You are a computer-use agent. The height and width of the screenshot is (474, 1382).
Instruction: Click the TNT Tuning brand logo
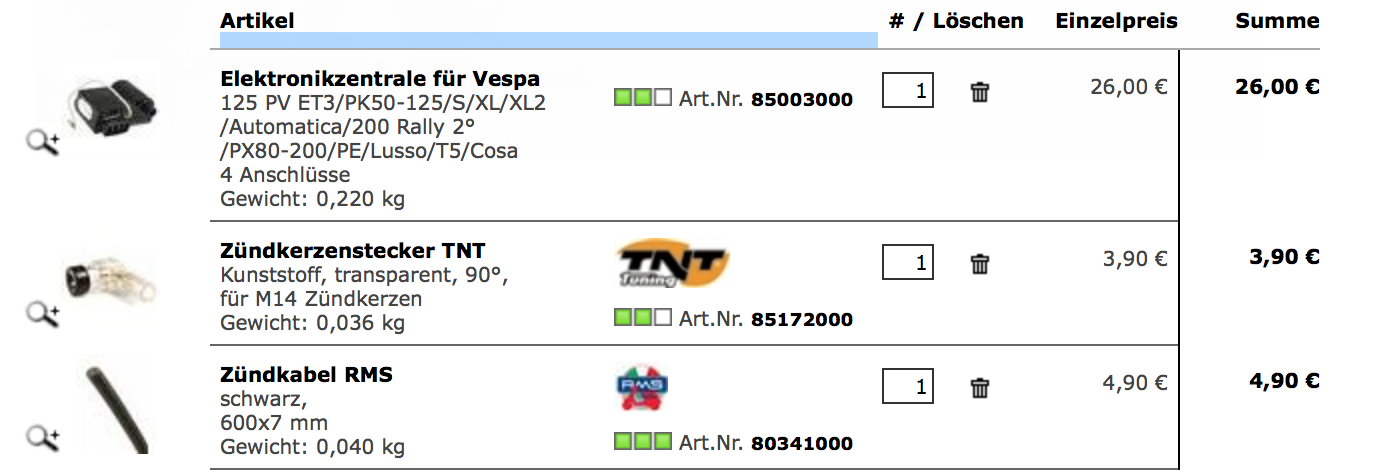click(x=671, y=263)
